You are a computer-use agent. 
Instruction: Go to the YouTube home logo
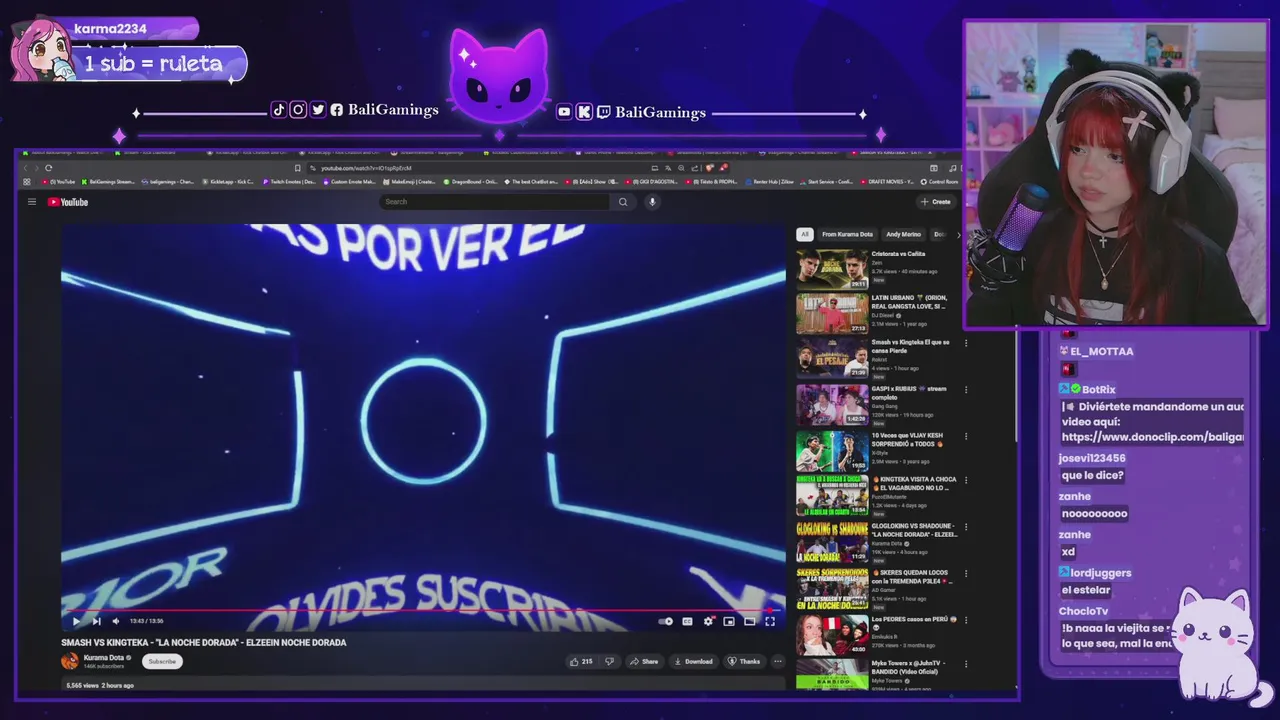click(68, 202)
